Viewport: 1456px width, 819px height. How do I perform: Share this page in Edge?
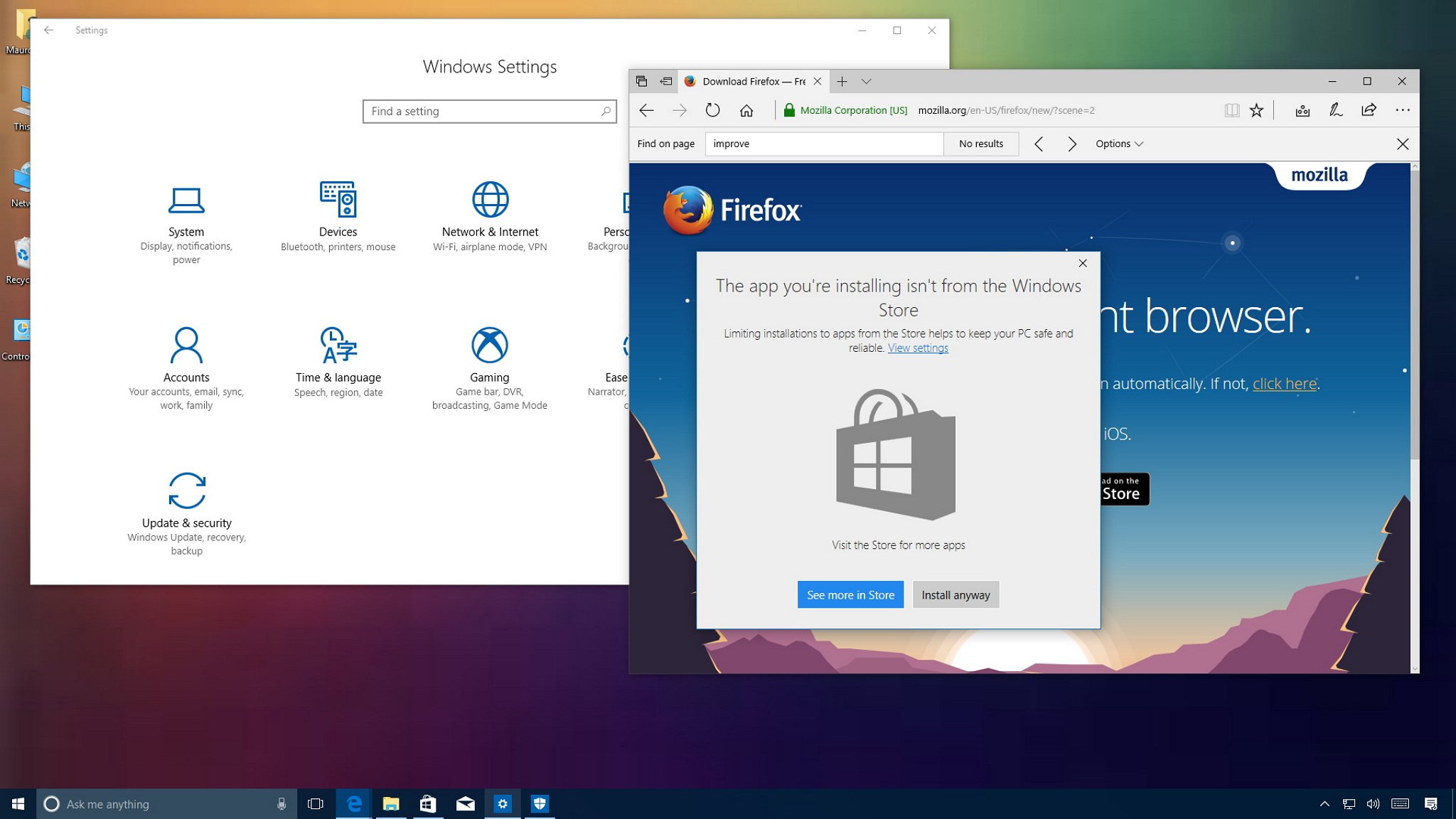point(1369,110)
